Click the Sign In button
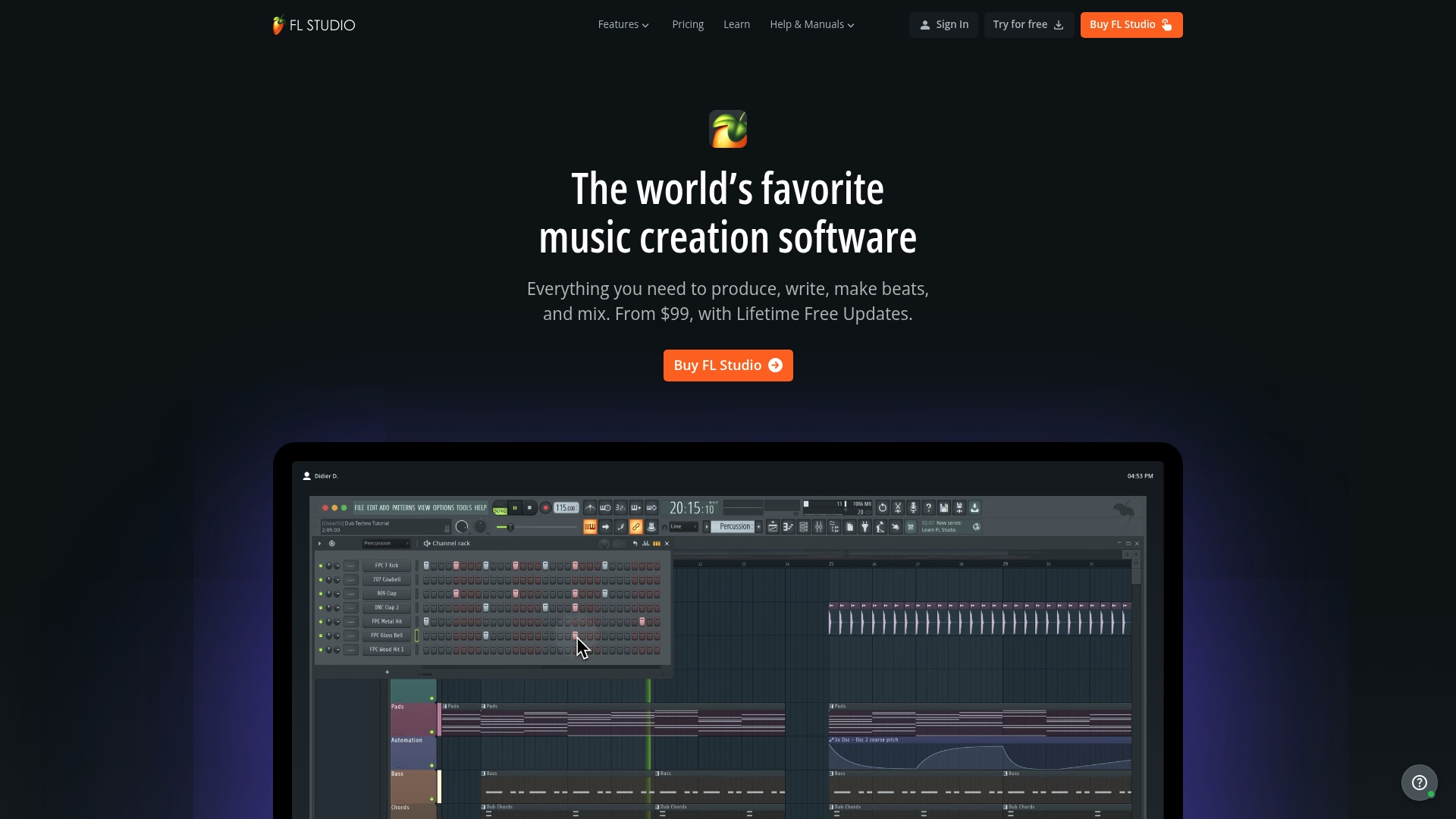The width and height of the screenshot is (1456, 819). click(x=943, y=25)
